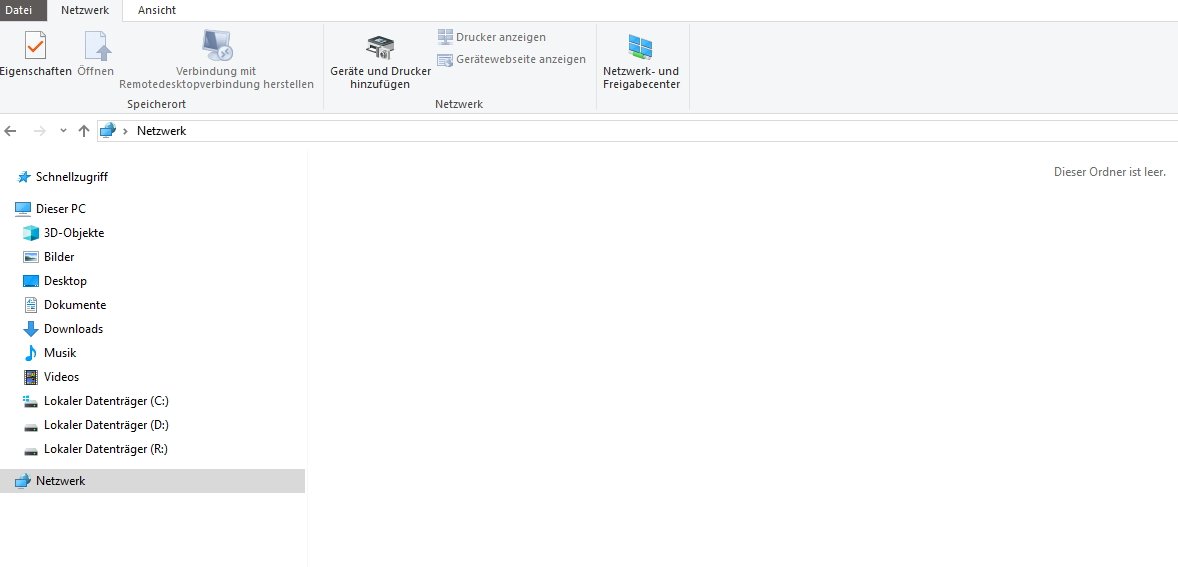Click the Netzwerk icon in navigation pane

23,481
